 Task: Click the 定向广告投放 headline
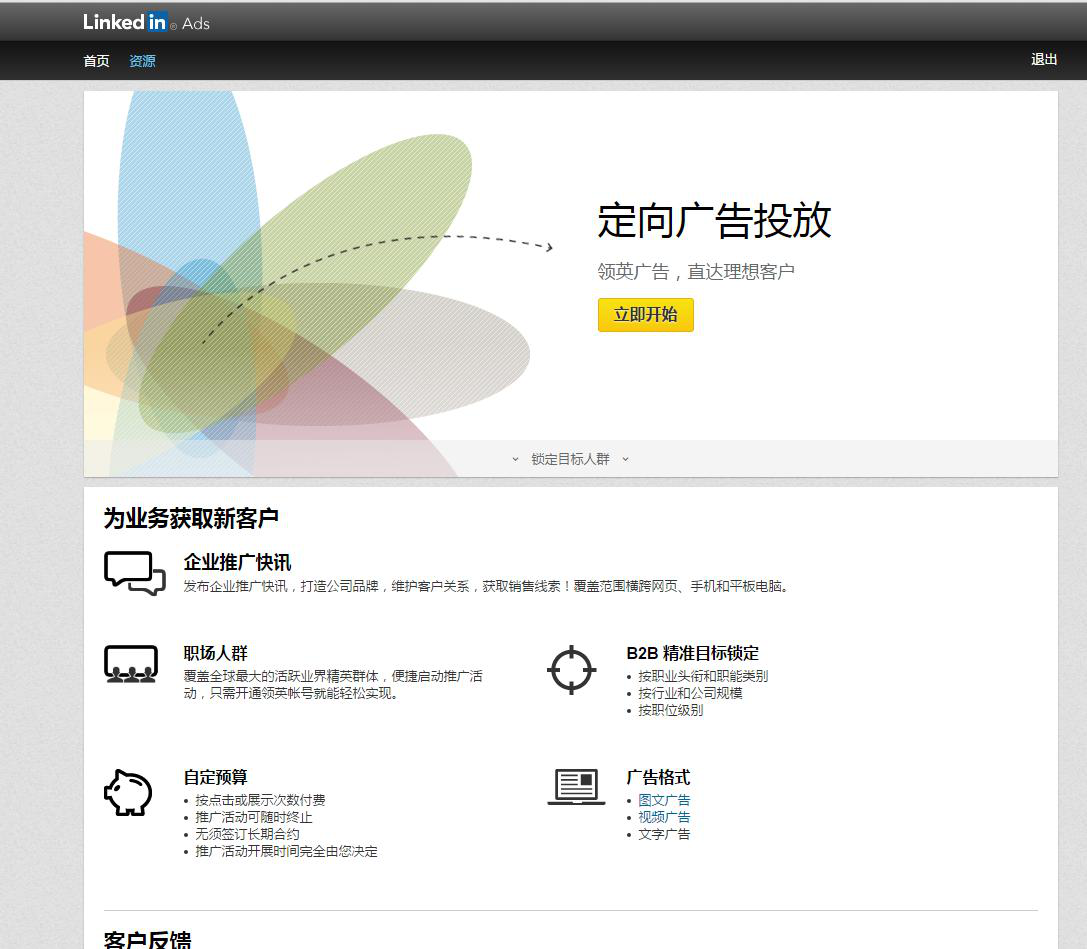coord(715,222)
